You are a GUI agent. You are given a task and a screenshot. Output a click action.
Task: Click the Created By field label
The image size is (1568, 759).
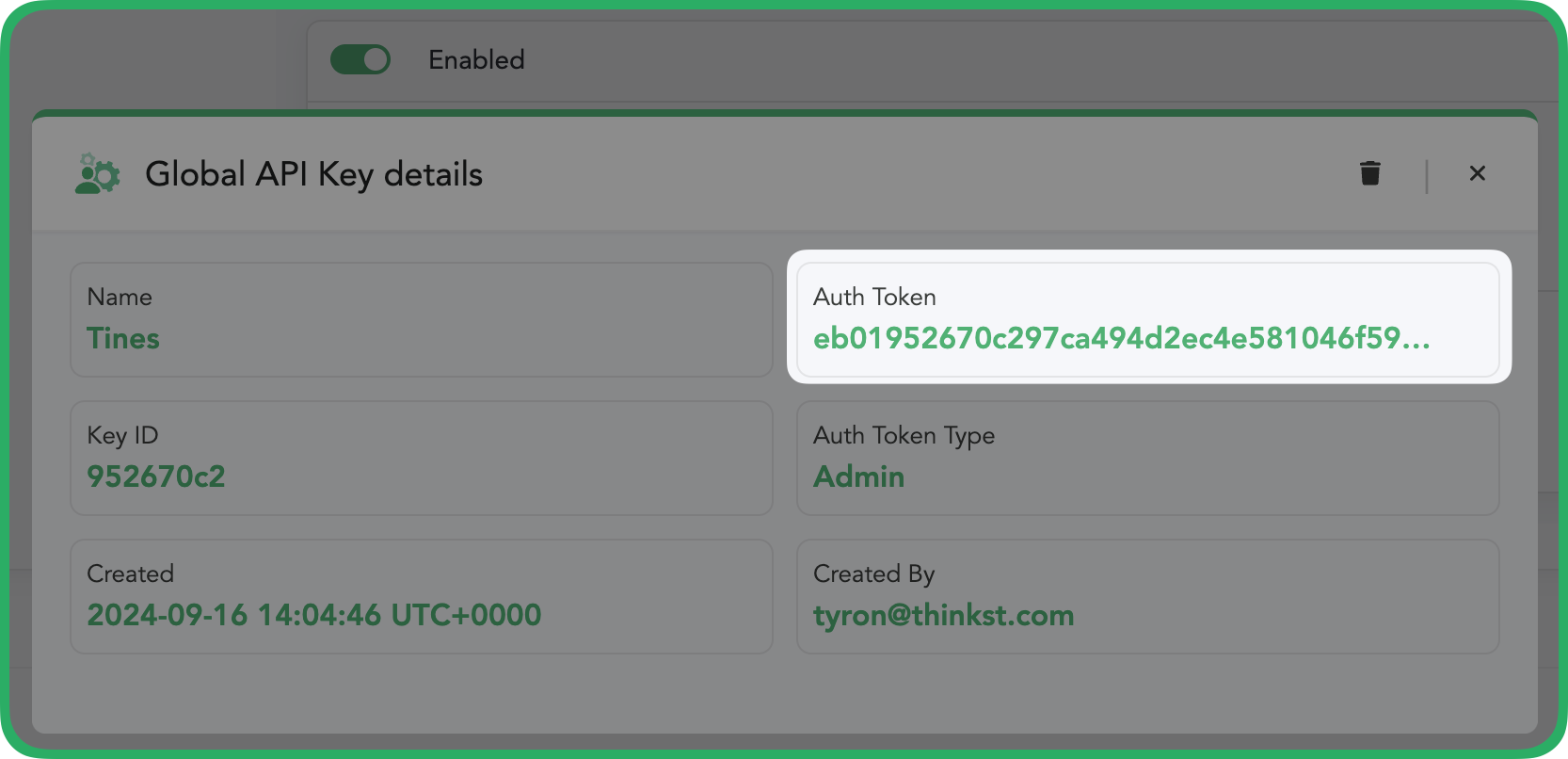pyautogui.click(x=874, y=574)
